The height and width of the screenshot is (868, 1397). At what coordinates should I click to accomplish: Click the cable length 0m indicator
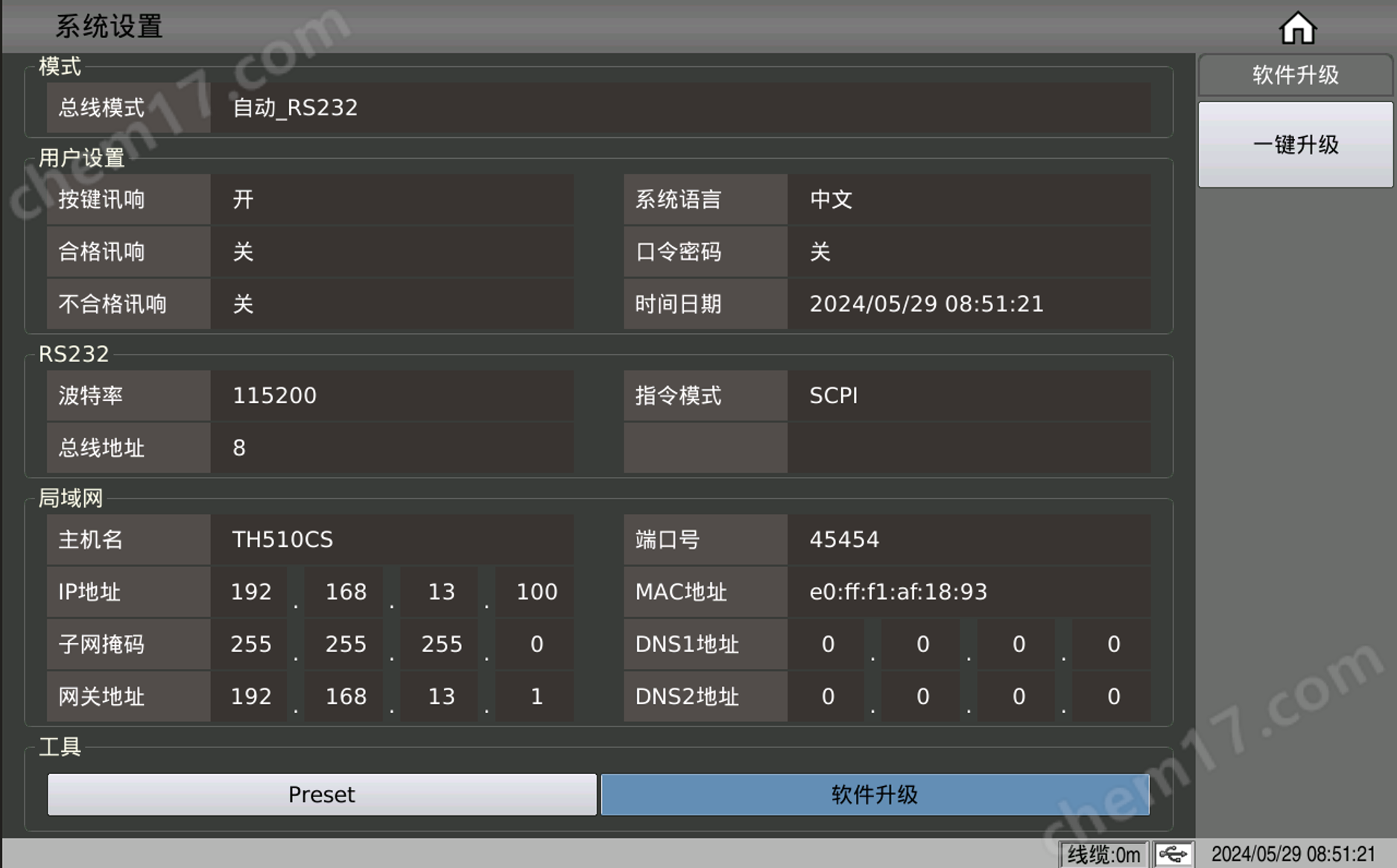[1103, 854]
